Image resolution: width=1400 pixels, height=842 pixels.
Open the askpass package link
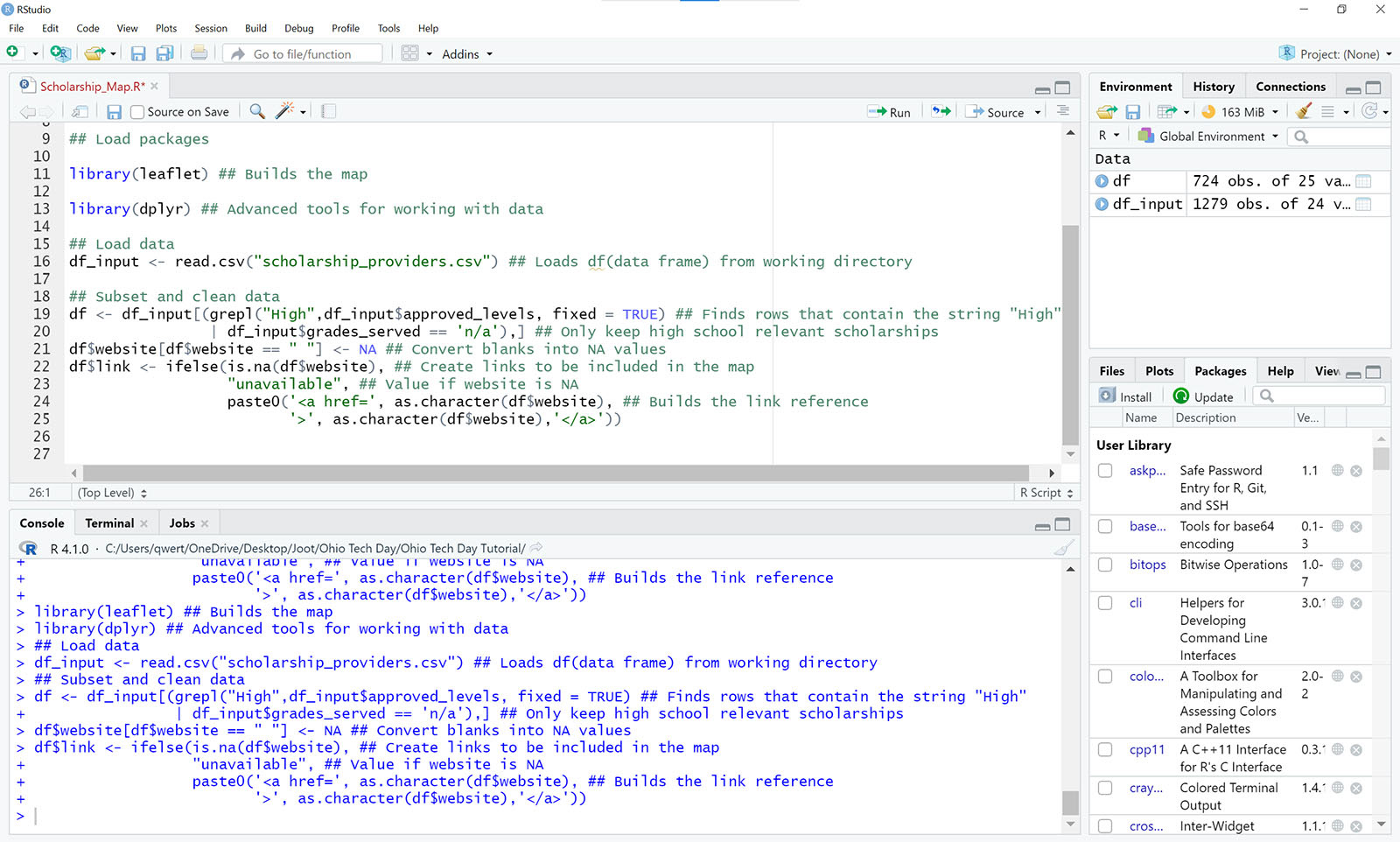1147,471
